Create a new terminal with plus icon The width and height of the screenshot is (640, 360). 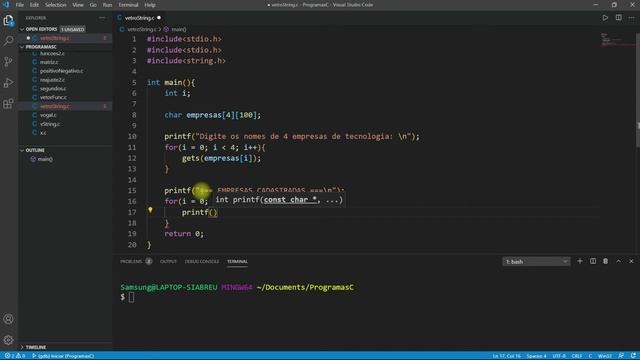click(580, 261)
